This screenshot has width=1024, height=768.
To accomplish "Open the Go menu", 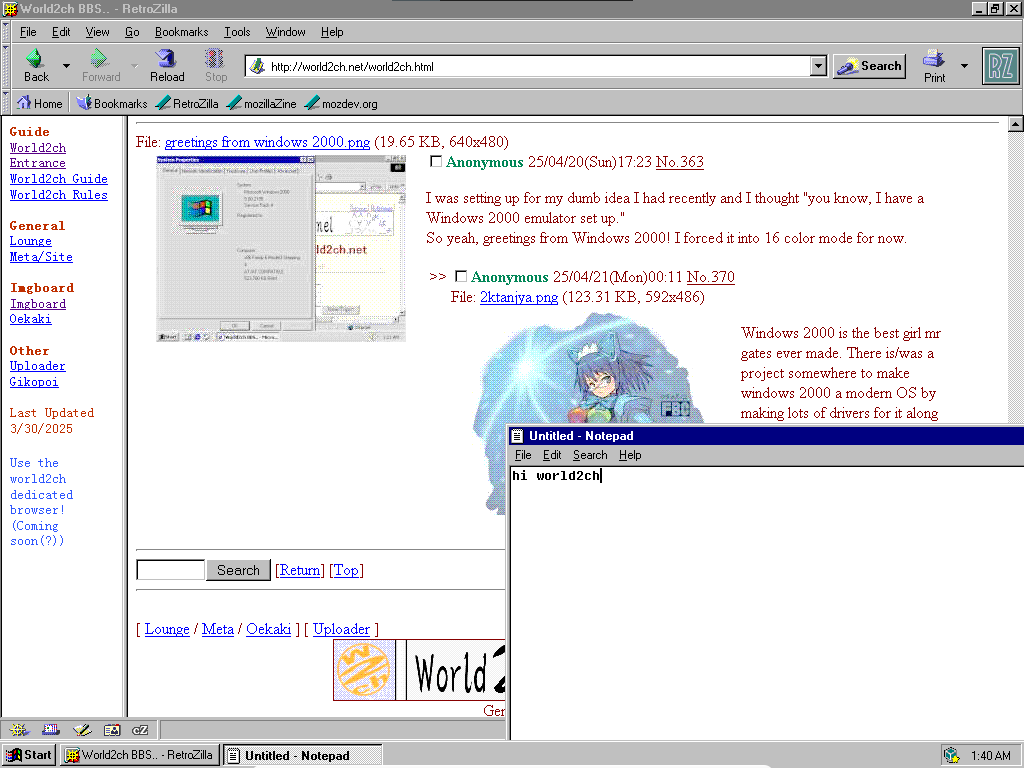I will click(x=132, y=31).
